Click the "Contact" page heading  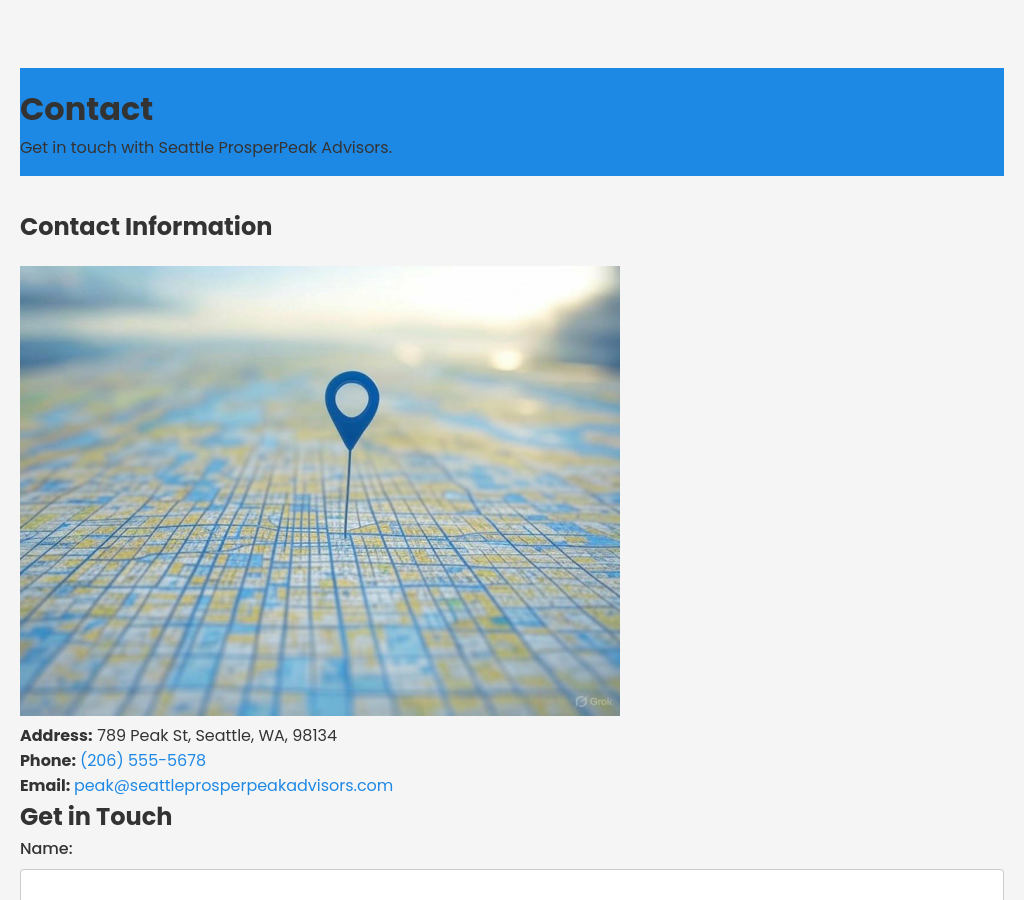(86, 109)
